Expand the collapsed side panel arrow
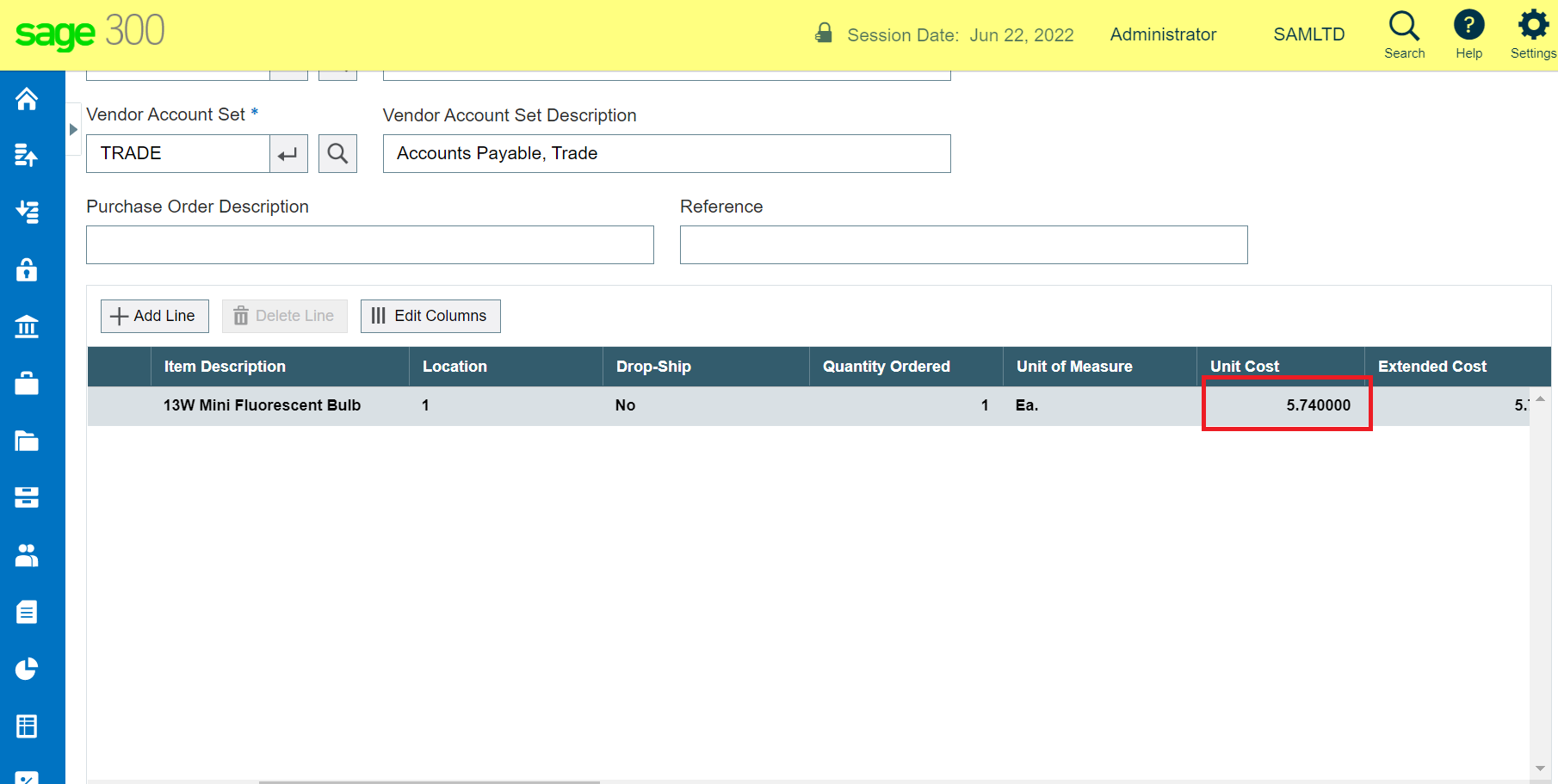 pyautogui.click(x=73, y=129)
